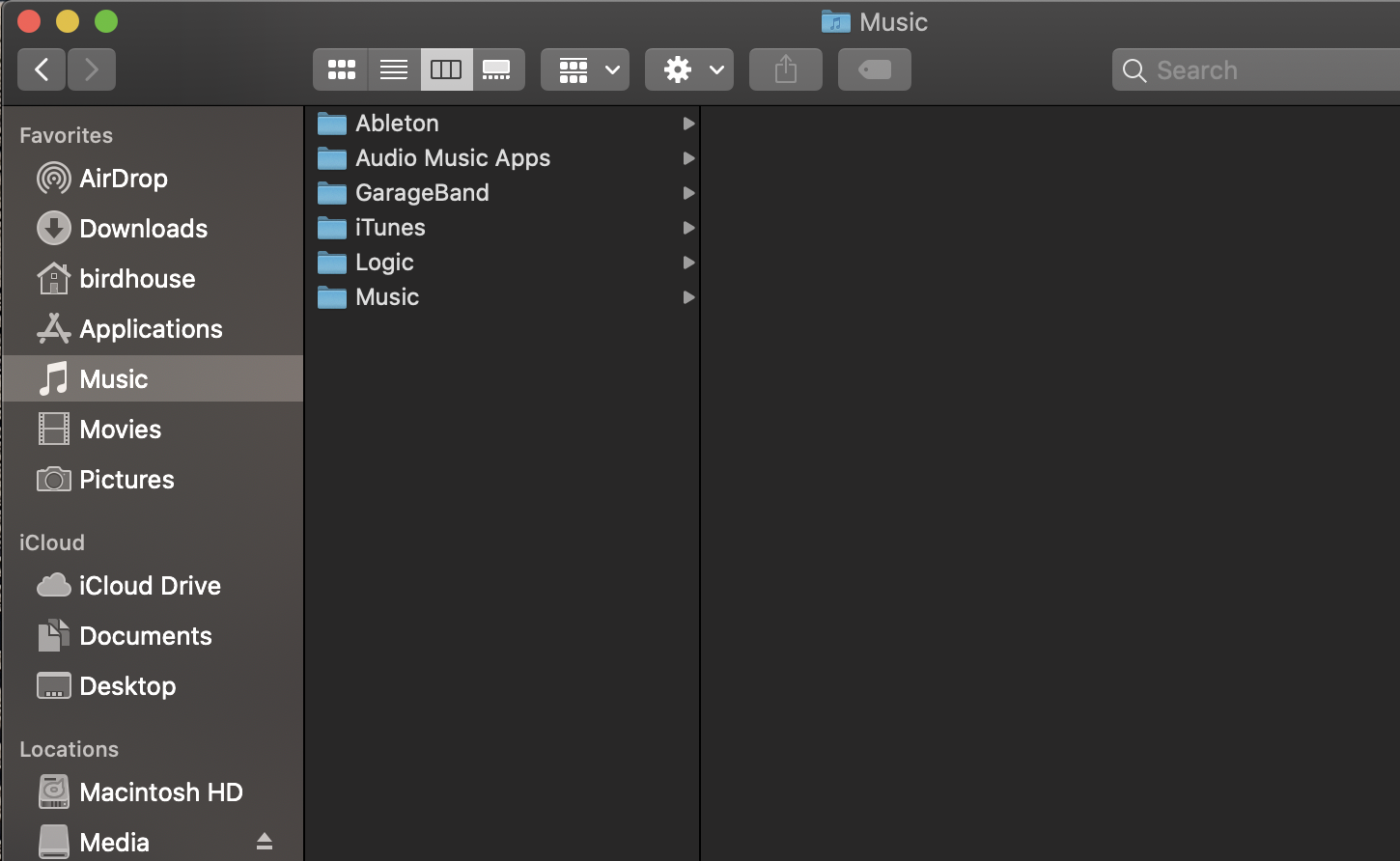The height and width of the screenshot is (861, 1400).
Task: Click the Favorites section header
Action: 66,135
